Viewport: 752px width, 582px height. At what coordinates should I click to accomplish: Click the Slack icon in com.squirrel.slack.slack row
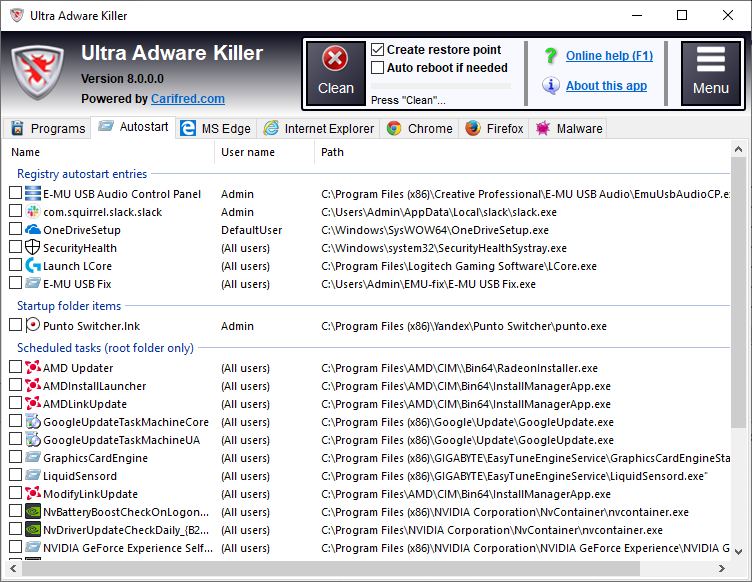33,211
